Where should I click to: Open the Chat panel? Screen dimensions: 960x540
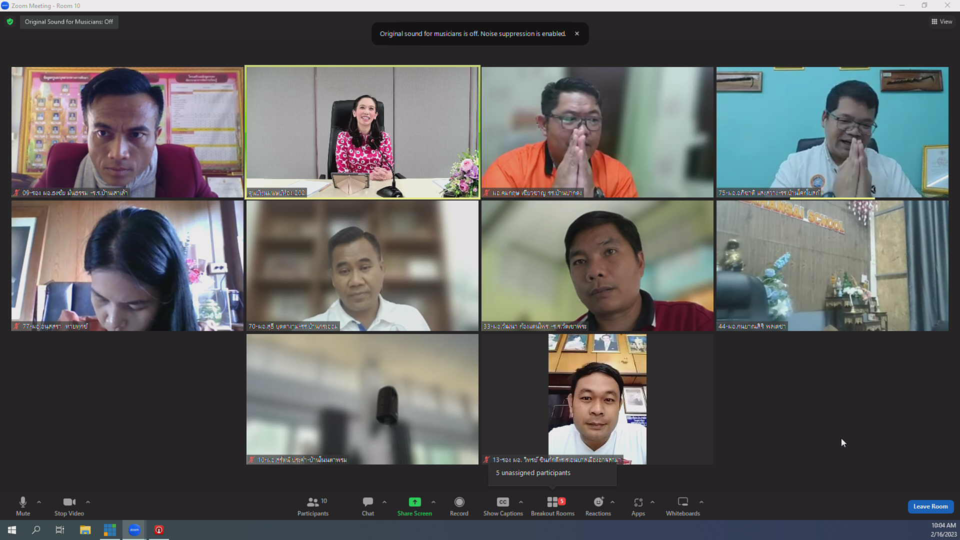368,505
